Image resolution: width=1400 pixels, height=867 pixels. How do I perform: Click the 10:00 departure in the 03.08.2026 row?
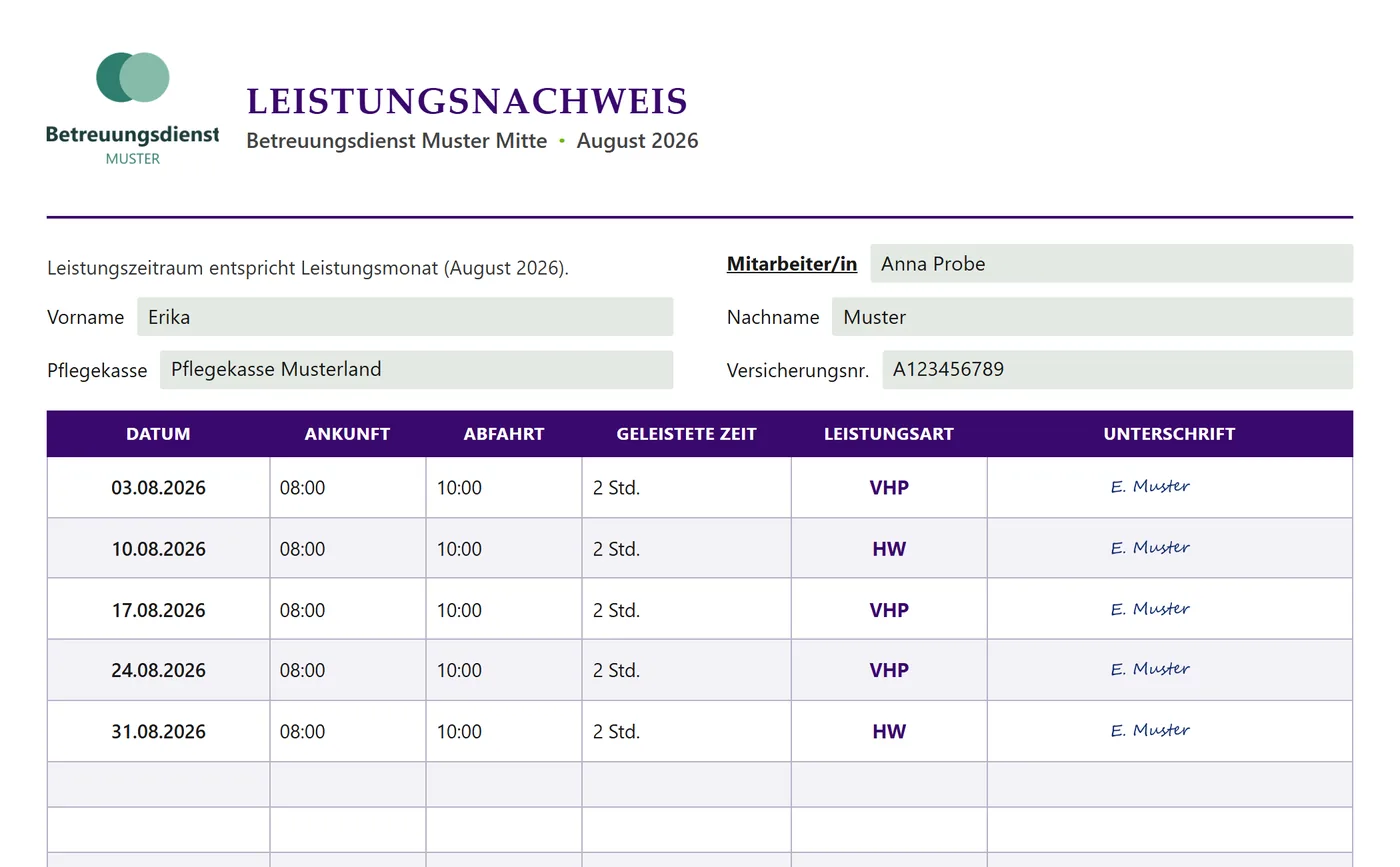coord(459,488)
